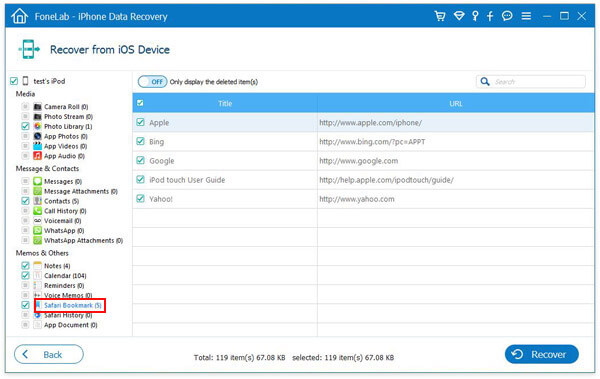
Task: Open the home icon in title bar
Action: (x=20, y=16)
